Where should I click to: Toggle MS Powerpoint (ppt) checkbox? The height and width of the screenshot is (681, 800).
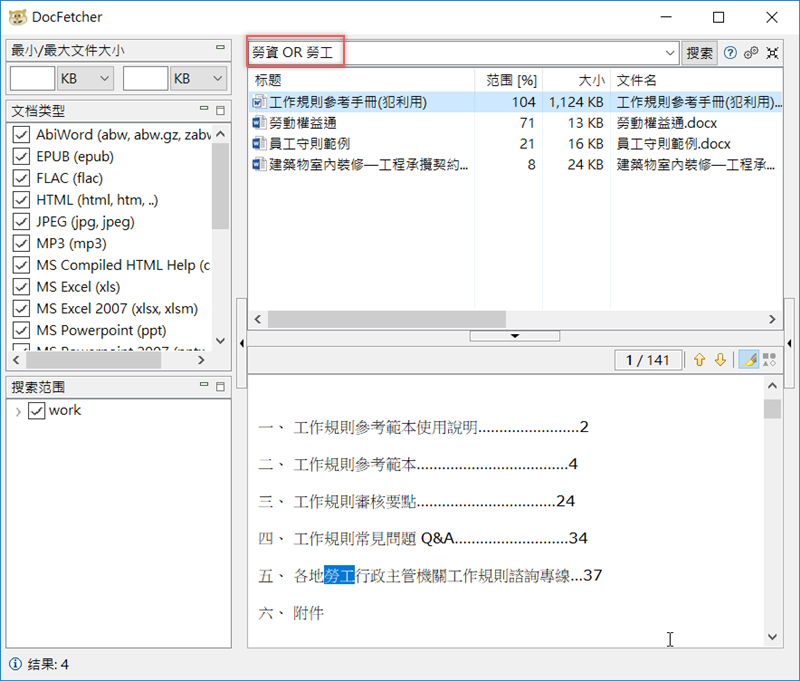pyautogui.click(x=21, y=331)
